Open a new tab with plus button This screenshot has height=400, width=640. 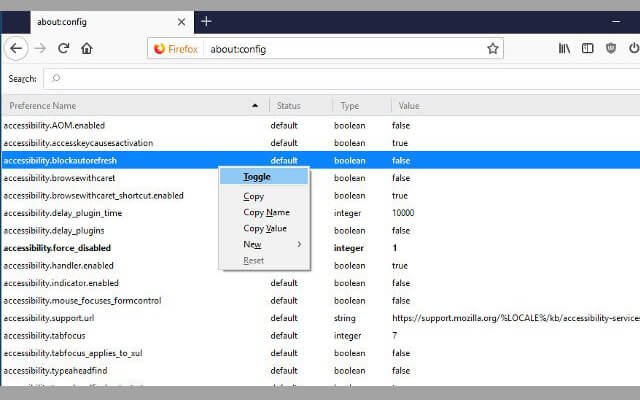pos(206,21)
